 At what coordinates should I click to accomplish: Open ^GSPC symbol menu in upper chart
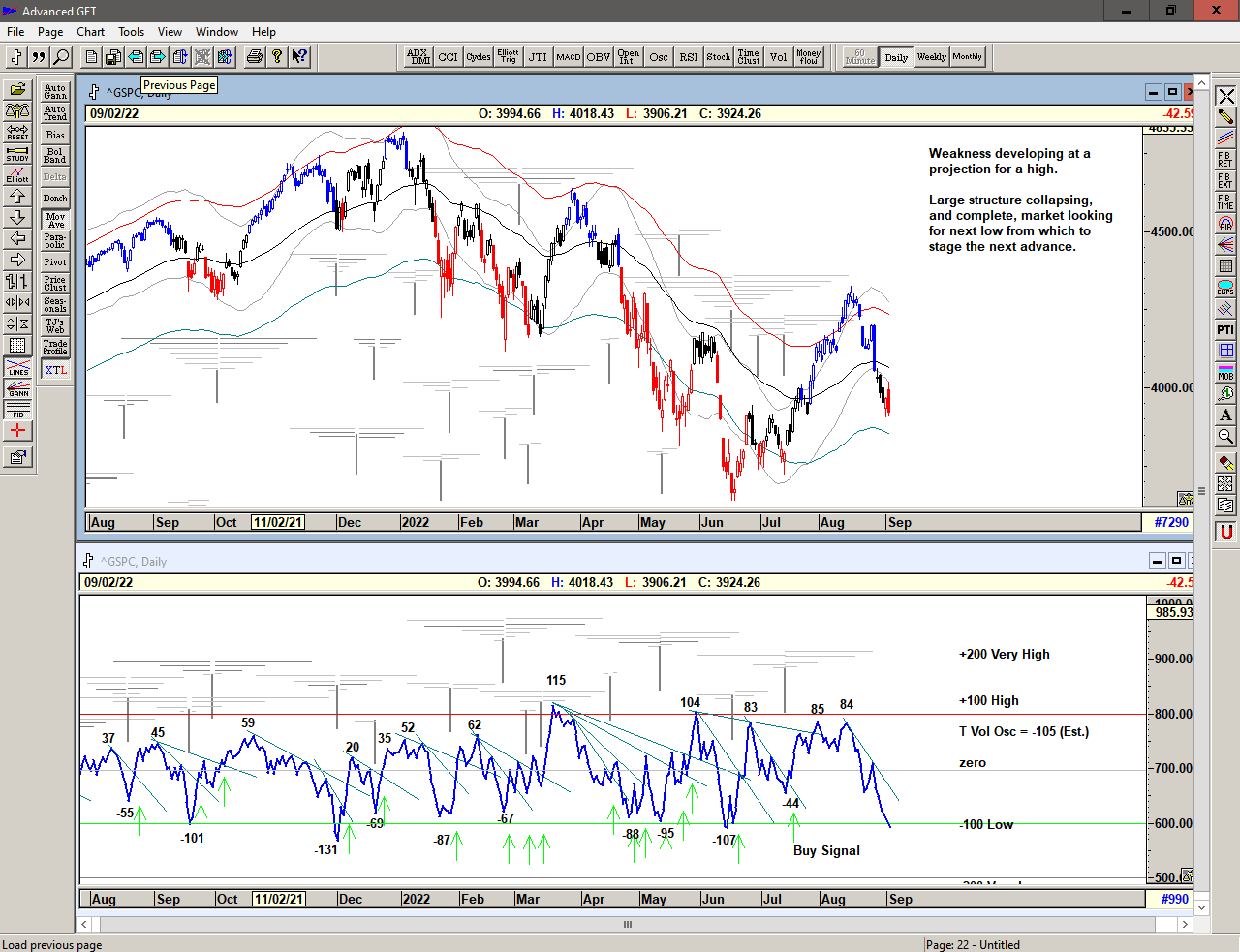coord(94,92)
